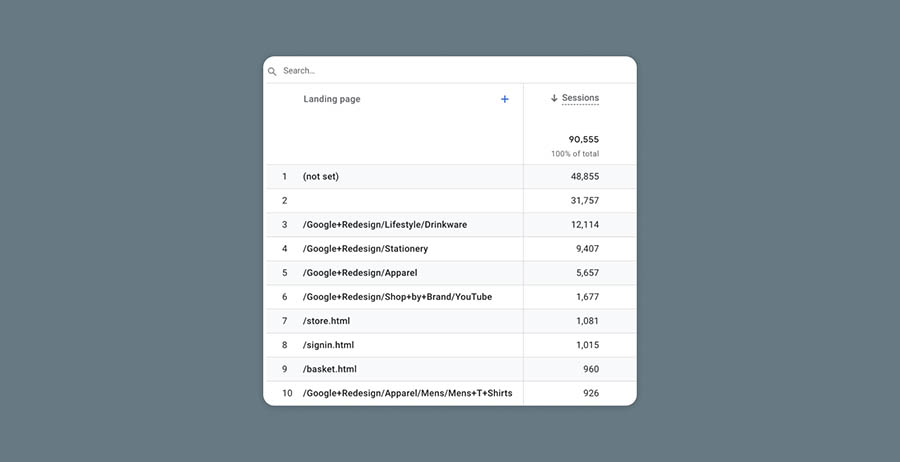This screenshot has width=900, height=462.
Task: Click the /signin.html landing page
Action: coord(328,345)
